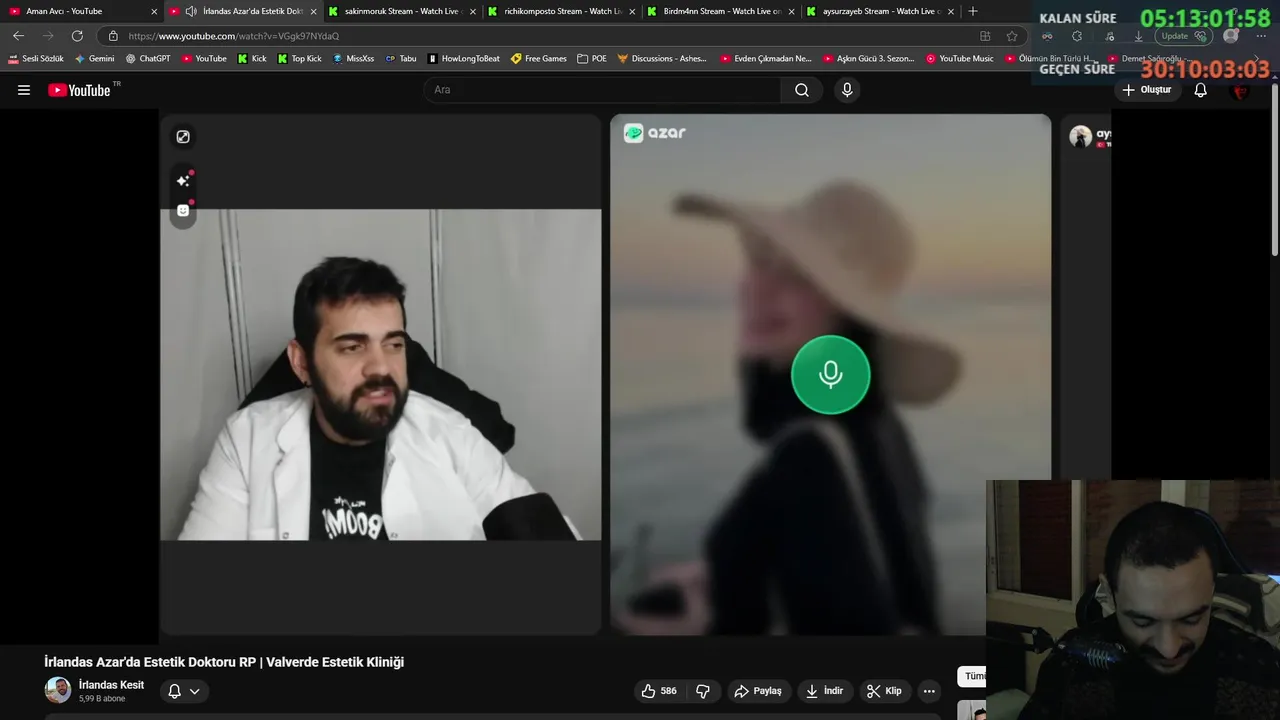Open more actions three-dot menu

[x=929, y=691]
